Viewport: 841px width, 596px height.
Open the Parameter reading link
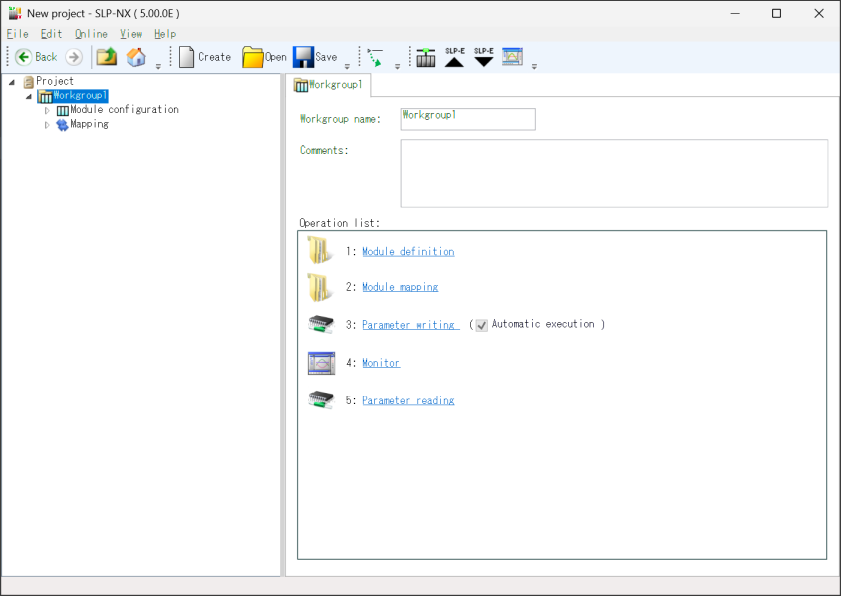(408, 400)
